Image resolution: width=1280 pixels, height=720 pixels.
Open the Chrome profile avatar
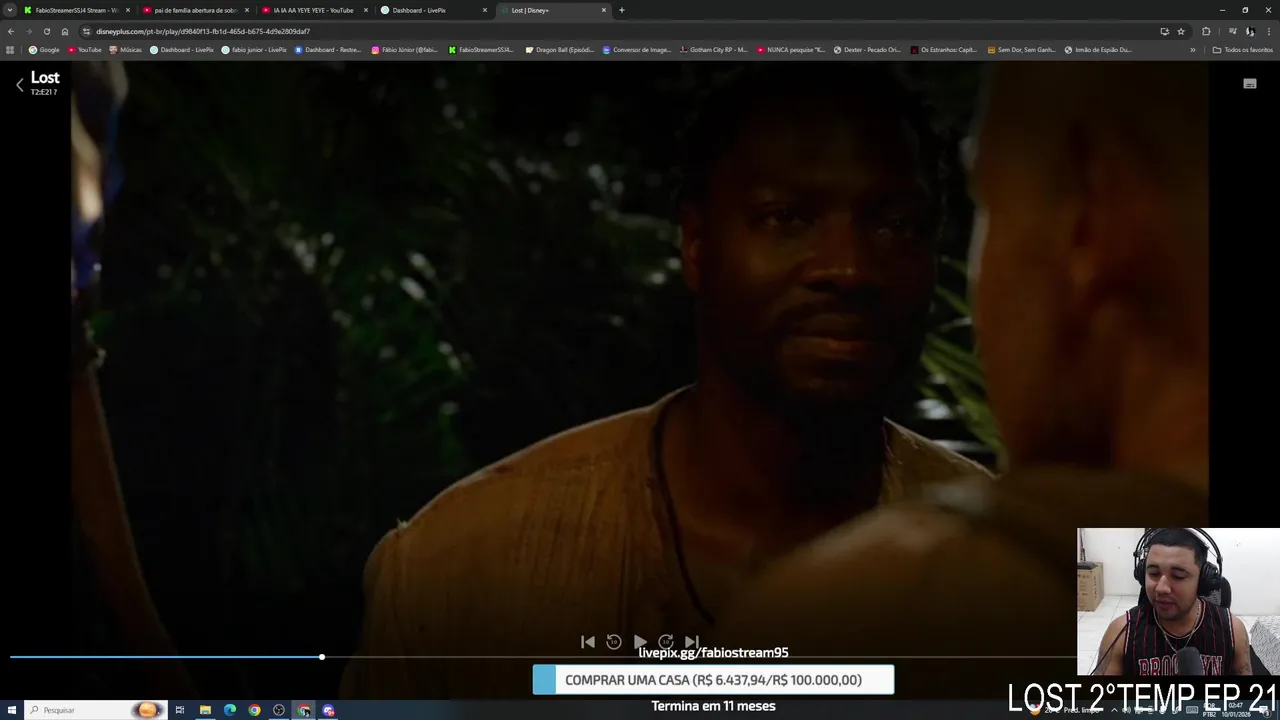tap(1250, 31)
